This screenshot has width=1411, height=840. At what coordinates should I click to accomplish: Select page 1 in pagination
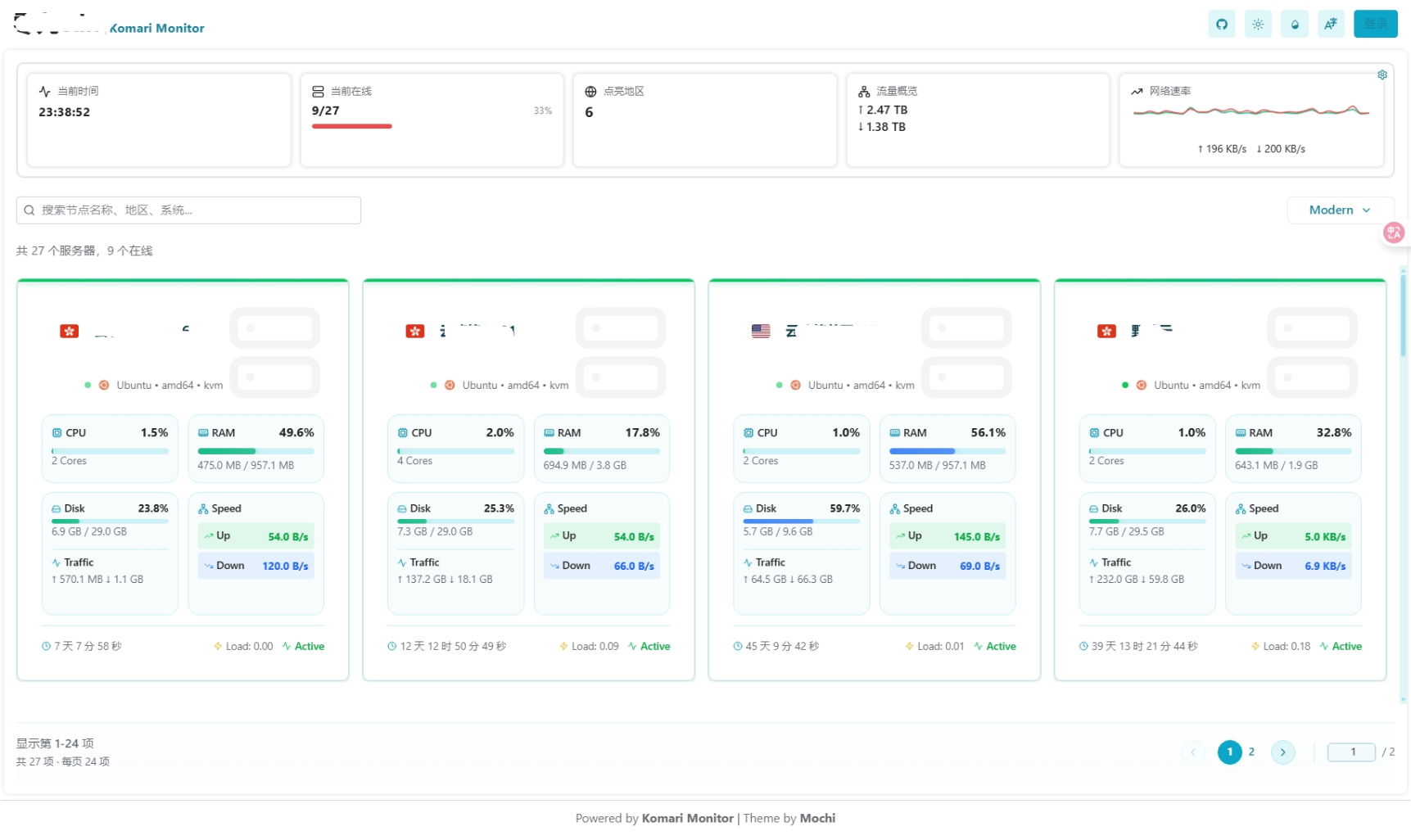point(1229,752)
